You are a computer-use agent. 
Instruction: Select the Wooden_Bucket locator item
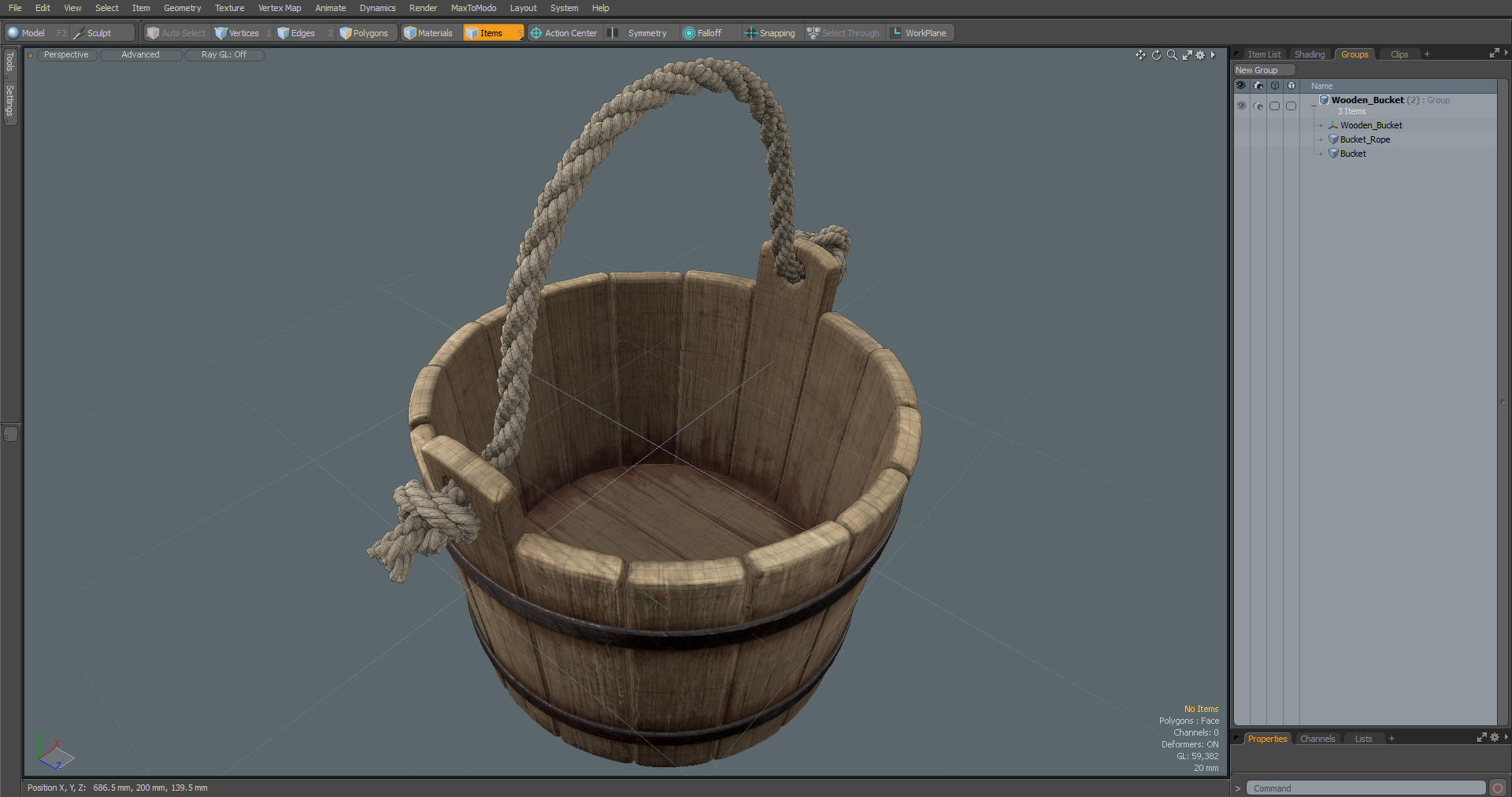point(1371,125)
